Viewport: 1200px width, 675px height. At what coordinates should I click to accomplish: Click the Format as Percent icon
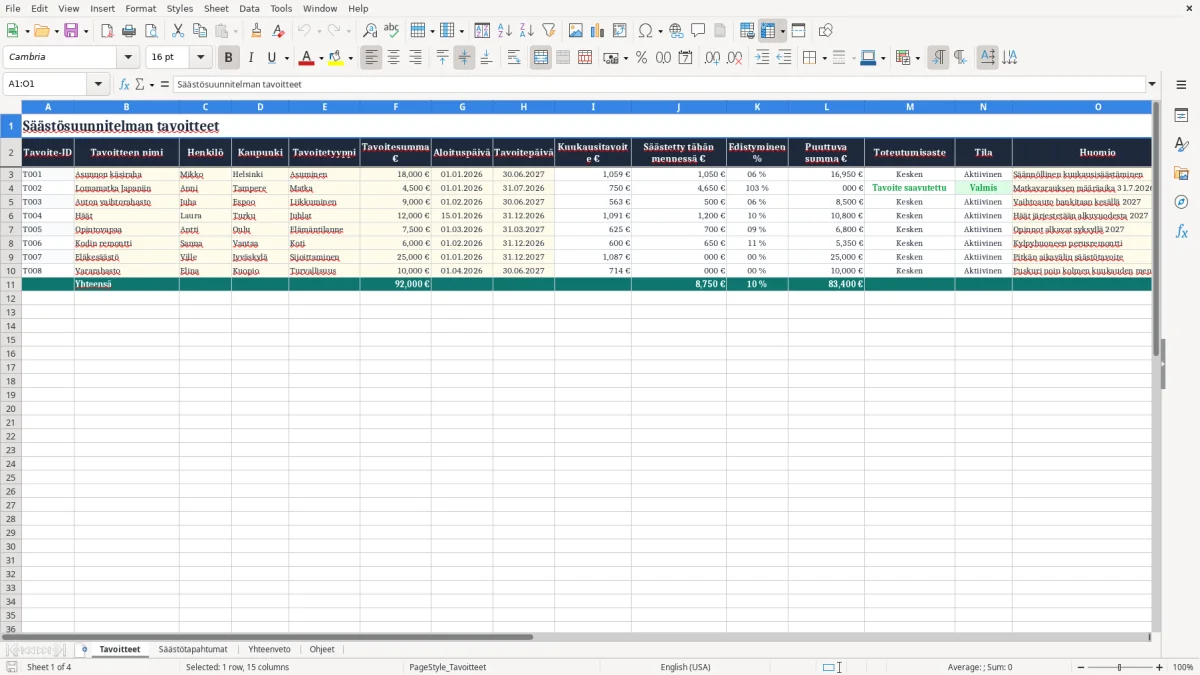(x=642, y=58)
